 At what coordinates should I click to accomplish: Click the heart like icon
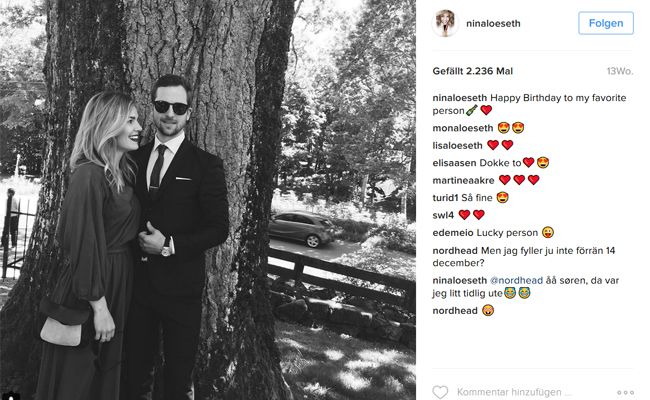(x=440, y=392)
